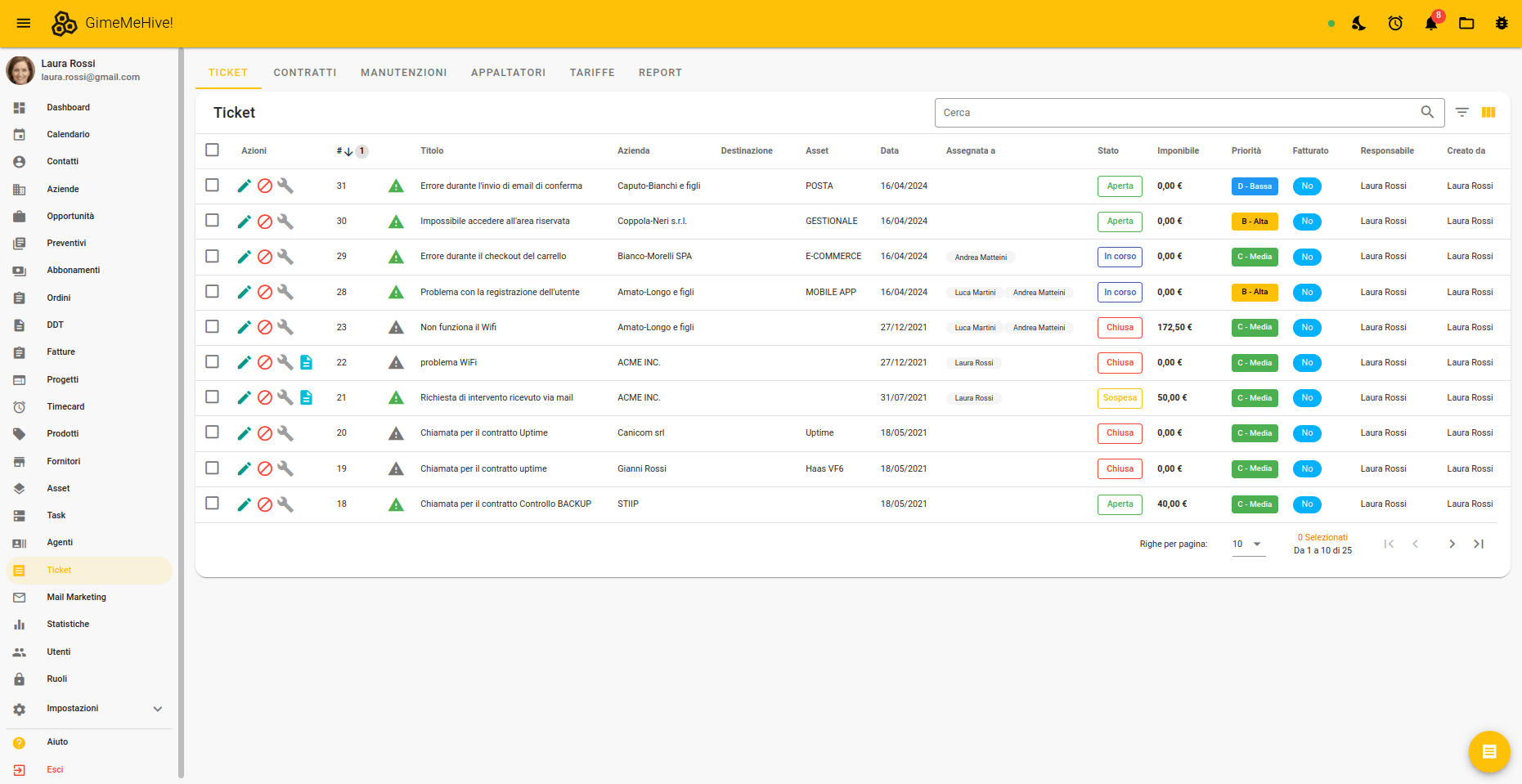The height and width of the screenshot is (784, 1522).
Task: Sort by the Stato column header
Action: point(1108,151)
